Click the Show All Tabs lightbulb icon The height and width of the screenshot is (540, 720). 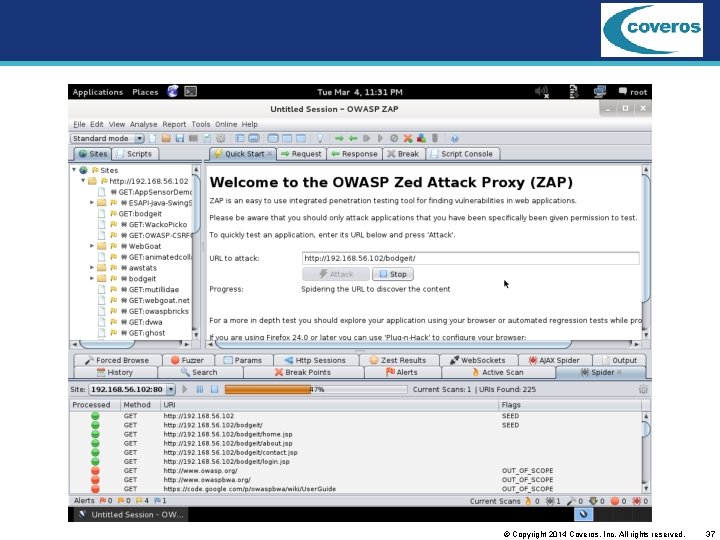click(x=320, y=138)
